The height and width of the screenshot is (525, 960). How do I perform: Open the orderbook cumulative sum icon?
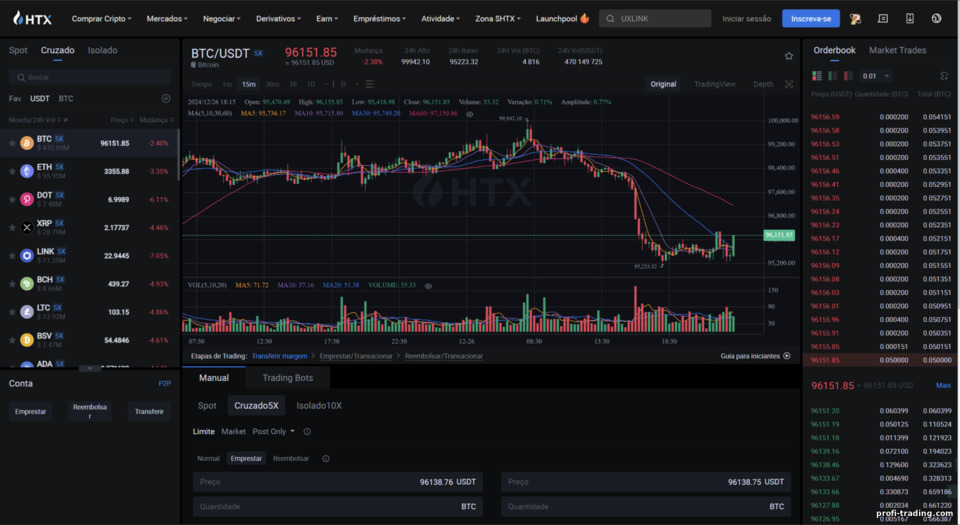click(944, 76)
